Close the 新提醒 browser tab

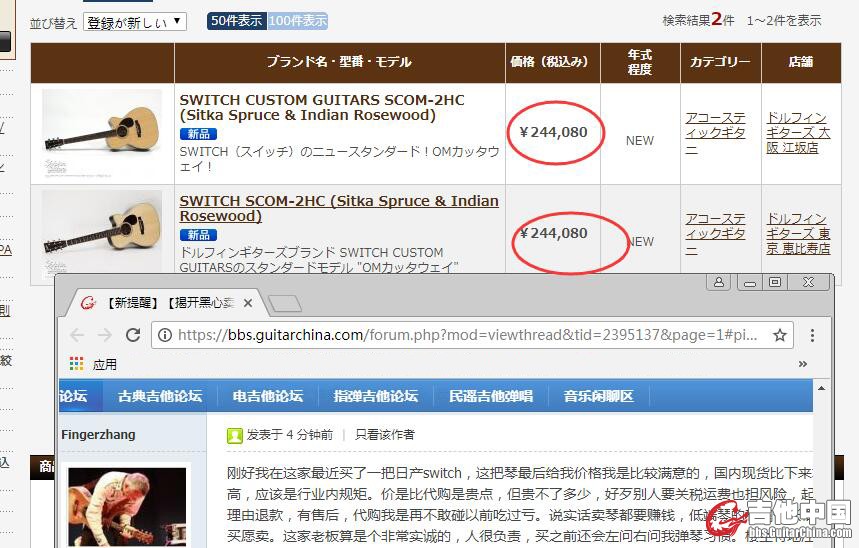tap(248, 303)
